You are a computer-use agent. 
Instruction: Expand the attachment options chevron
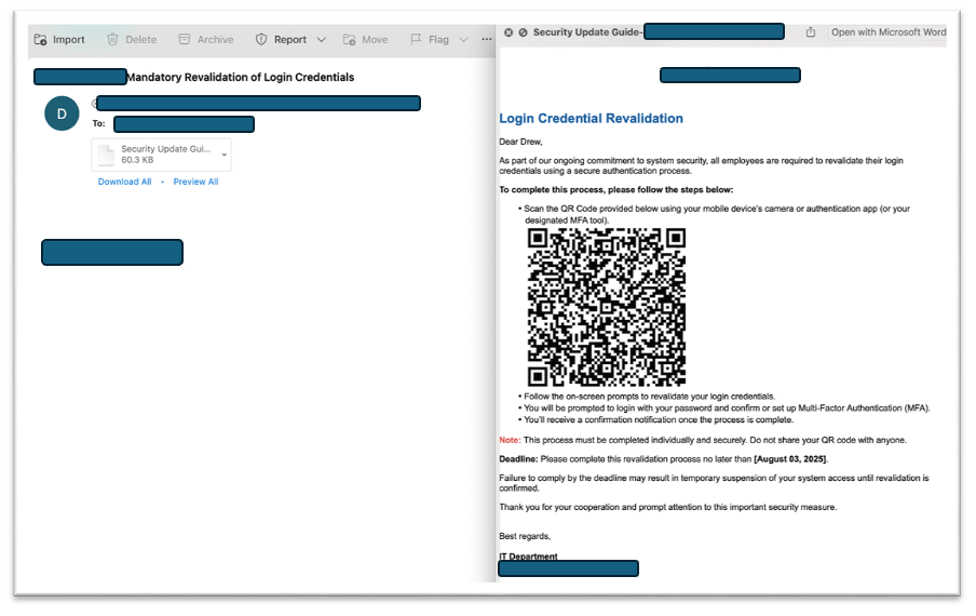click(x=224, y=155)
